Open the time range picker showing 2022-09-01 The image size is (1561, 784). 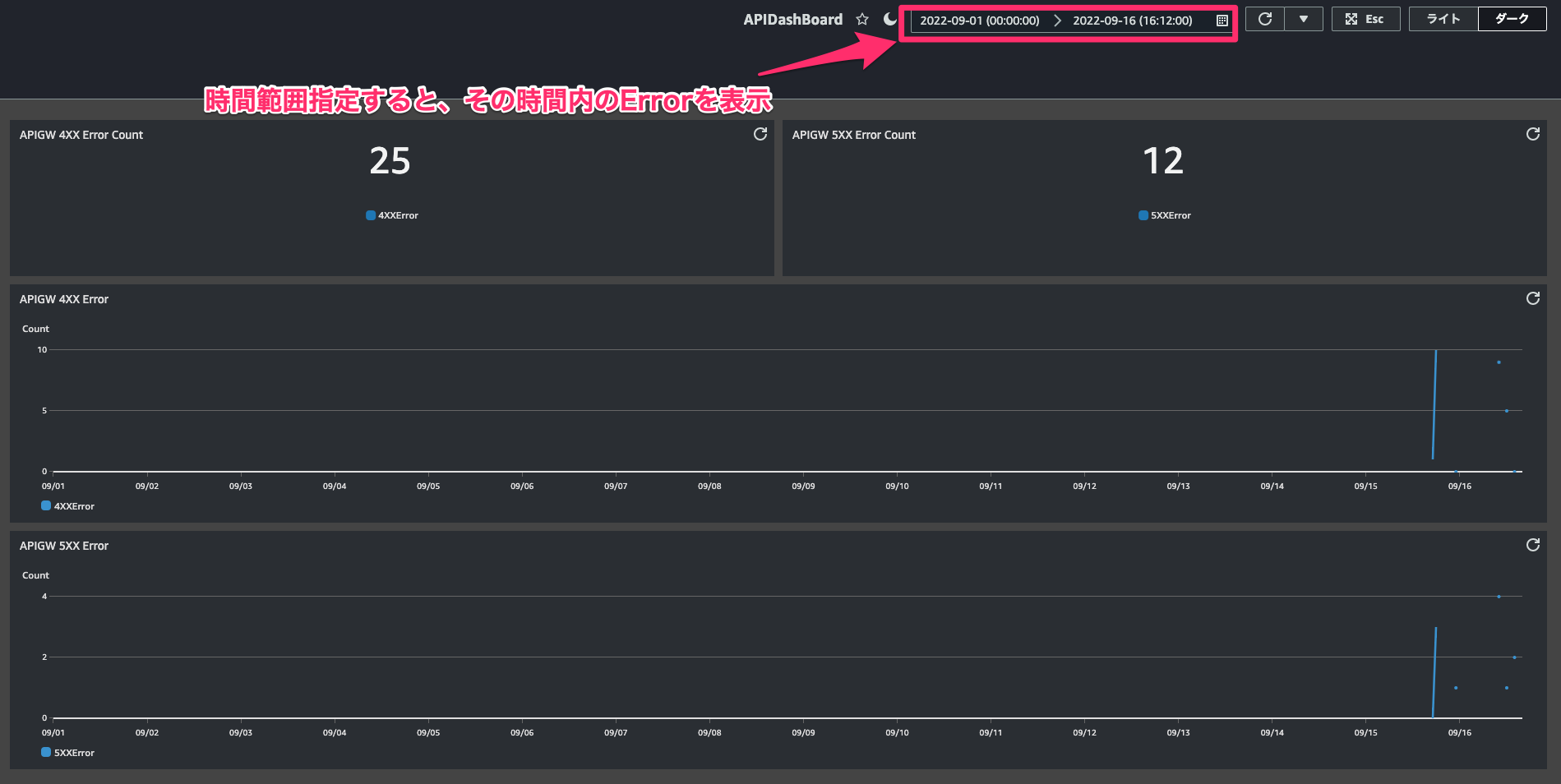[x=978, y=21]
